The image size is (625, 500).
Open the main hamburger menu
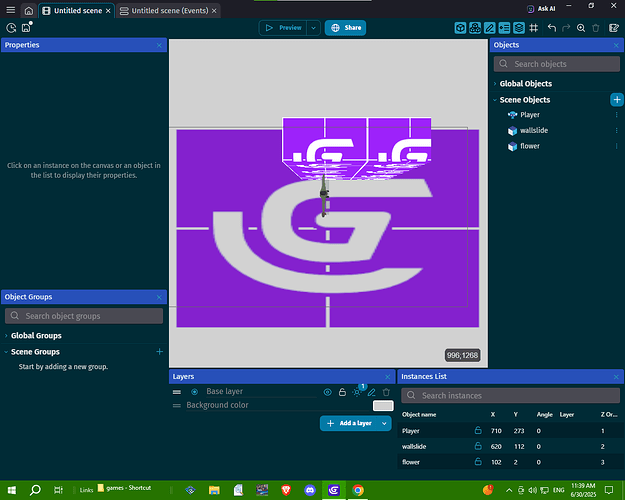point(11,10)
